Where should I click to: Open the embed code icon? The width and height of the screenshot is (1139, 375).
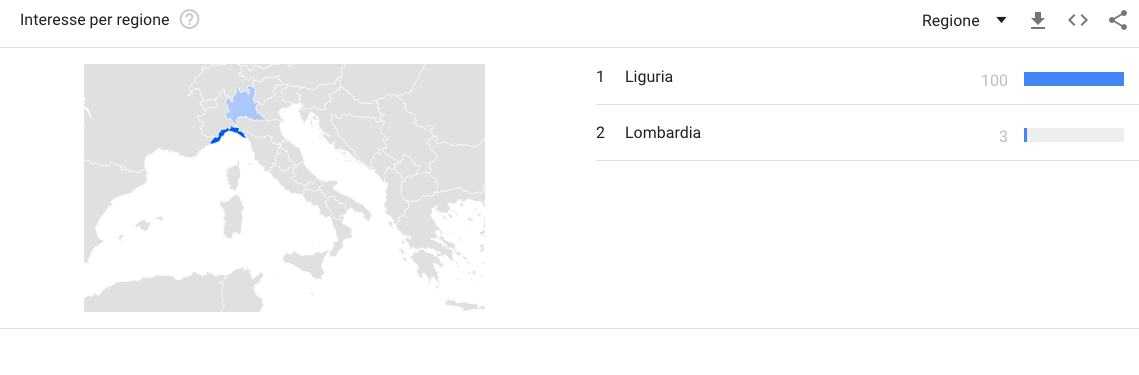1078,20
